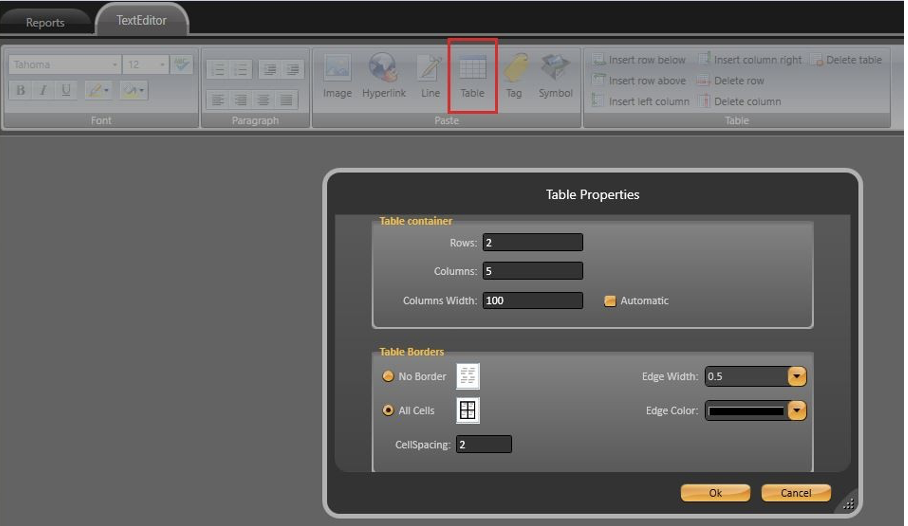Expand the Edge Color dropdown arrow

pyautogui.click(x=797, y=411)
